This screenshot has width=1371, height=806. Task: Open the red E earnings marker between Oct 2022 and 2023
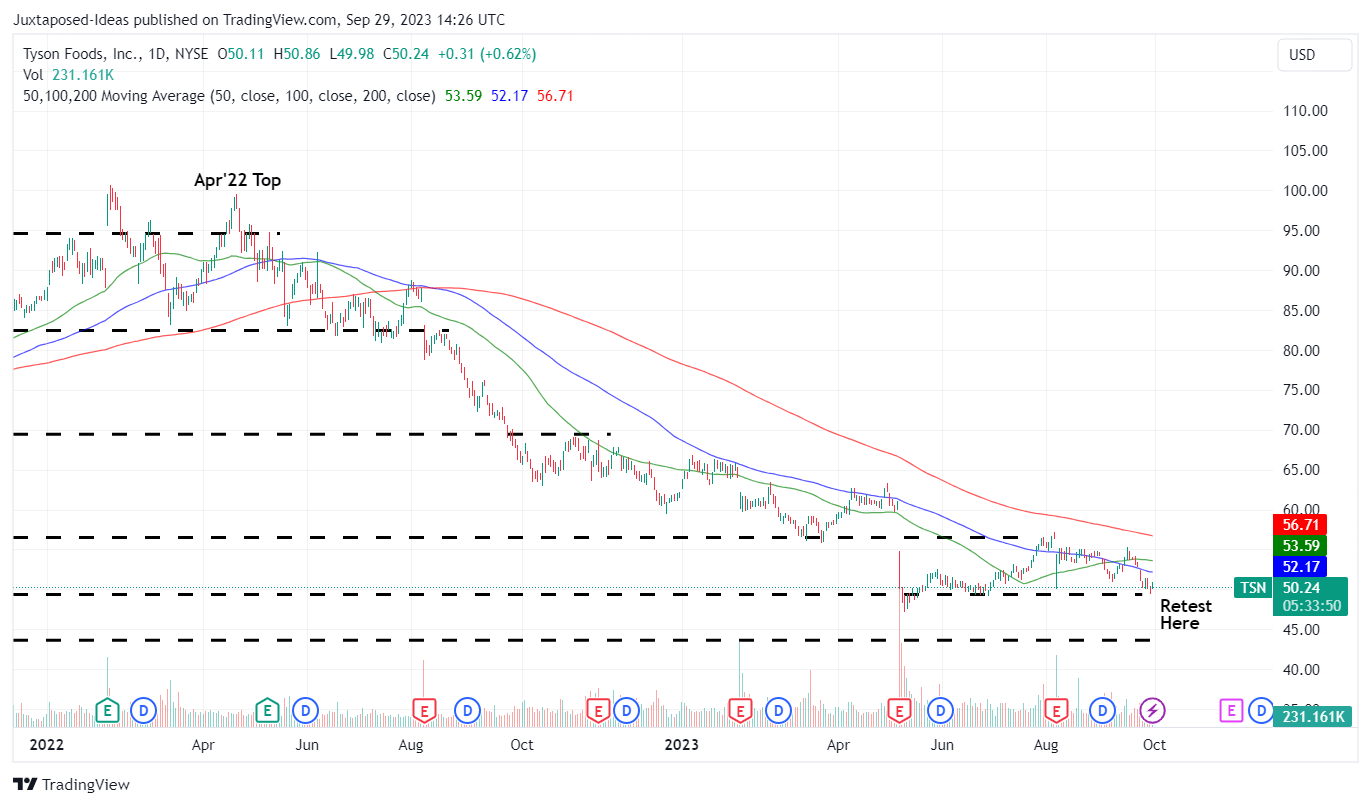598,710
